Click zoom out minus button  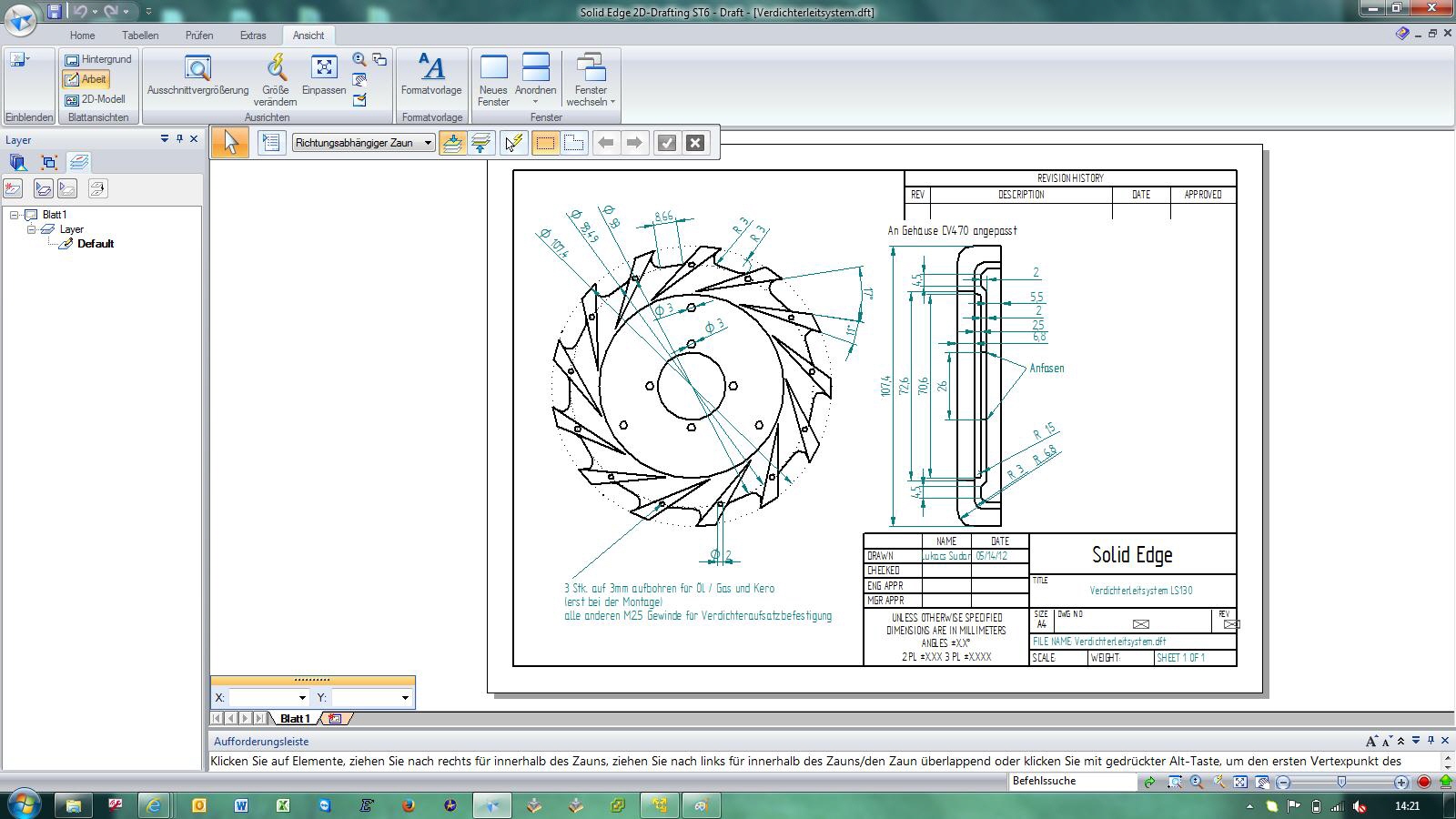pos(1283,782)
